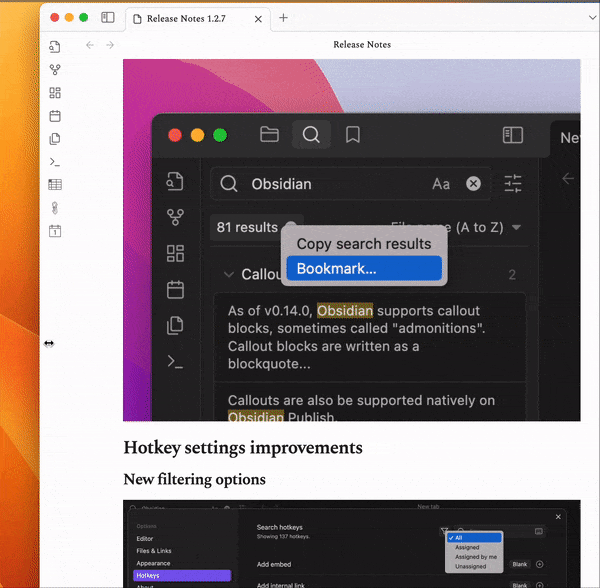Select Files & Links in the settings sidebar

pos(154,551)
